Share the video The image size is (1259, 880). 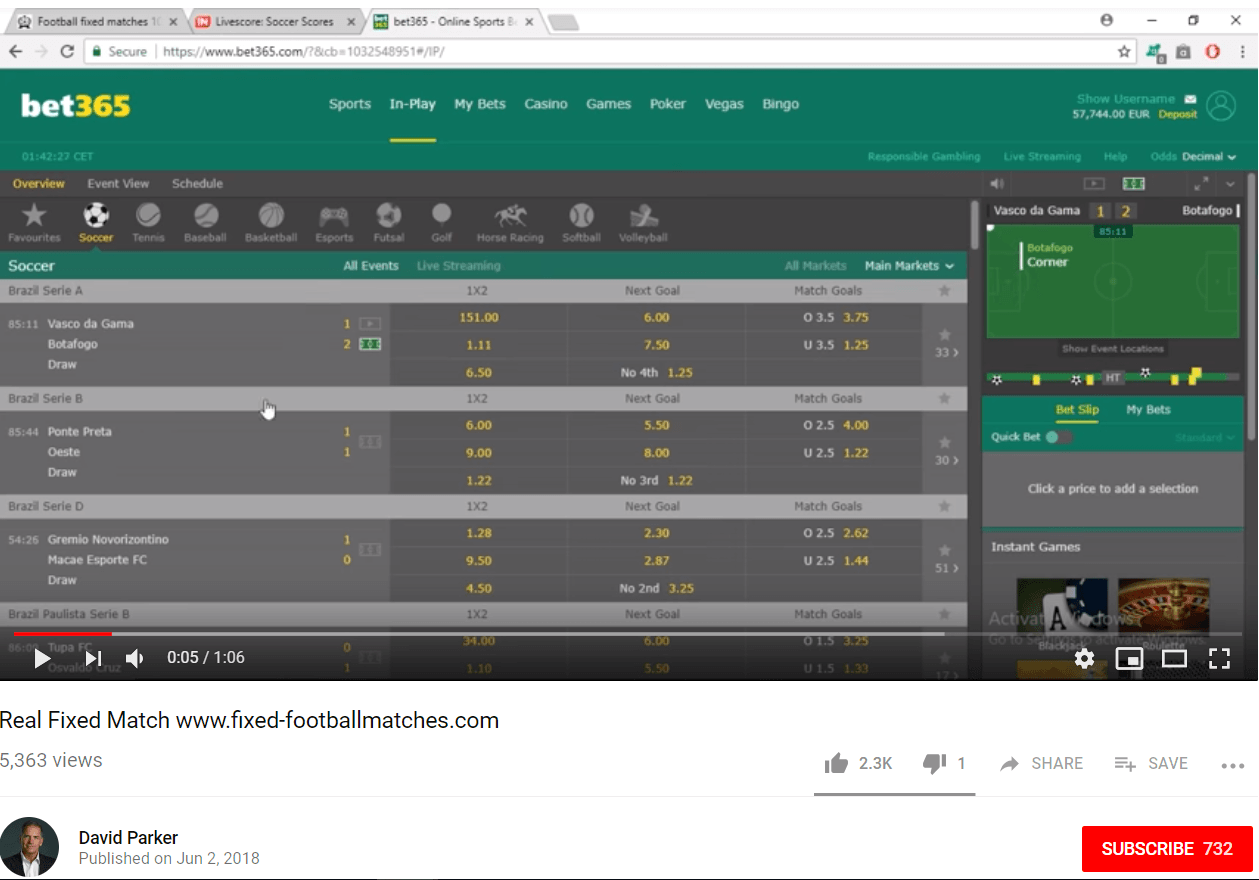click(1042, 764)
